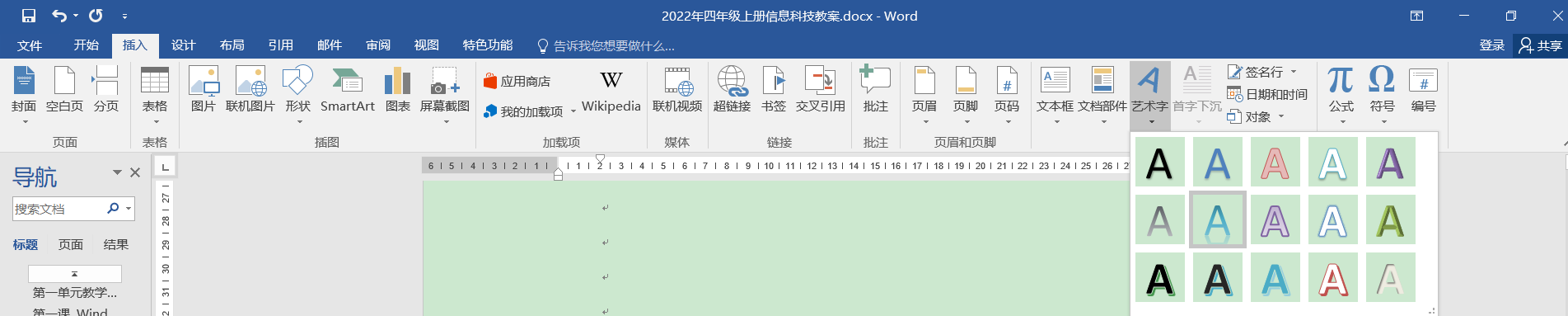Open the 表格 table dropdown
This screenshot has width=1568, height=316.
(155, 95)
